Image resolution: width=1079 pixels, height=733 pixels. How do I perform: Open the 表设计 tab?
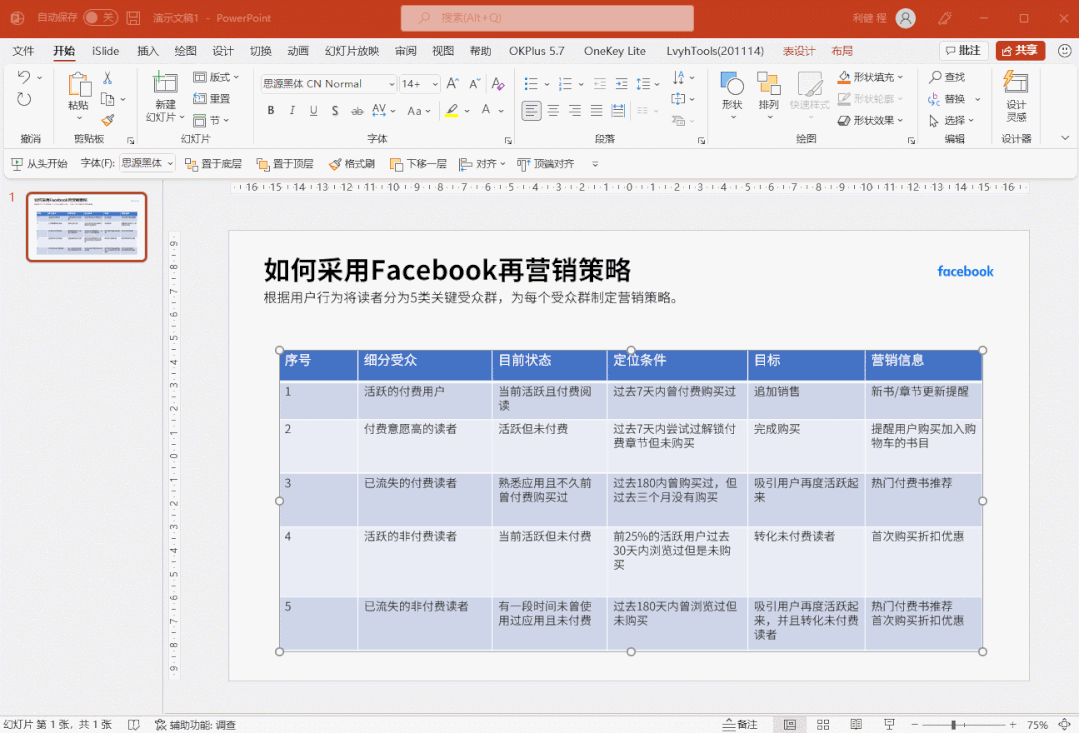click(x=799, y=51)
